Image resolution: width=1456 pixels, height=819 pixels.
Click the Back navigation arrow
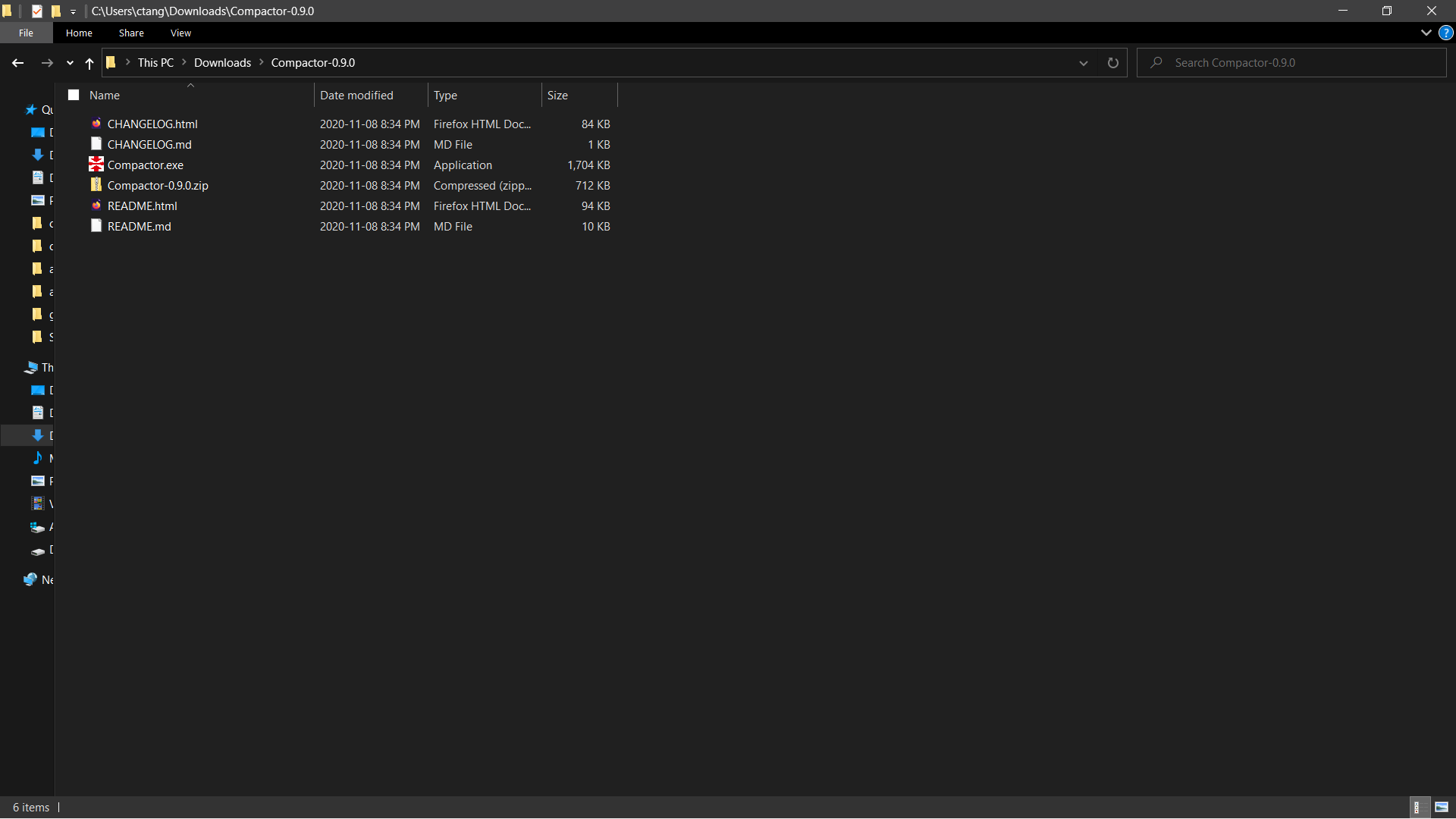(18, 63)
